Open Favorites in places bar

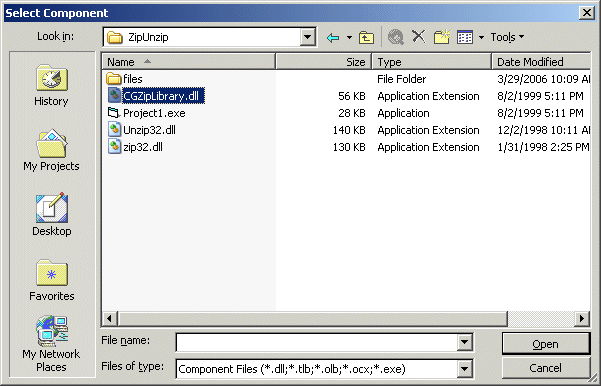[x=51, y=280]
